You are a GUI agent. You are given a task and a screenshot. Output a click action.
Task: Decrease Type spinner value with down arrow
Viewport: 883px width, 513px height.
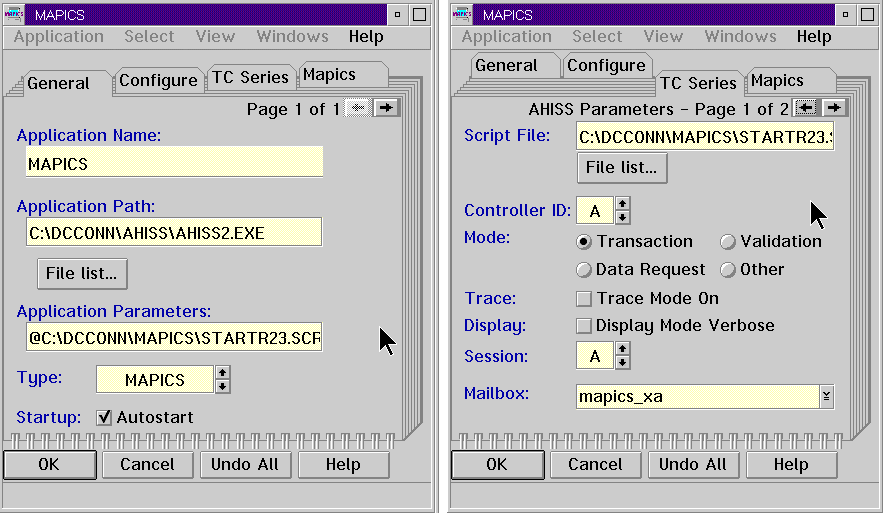(x=222, y=386)
